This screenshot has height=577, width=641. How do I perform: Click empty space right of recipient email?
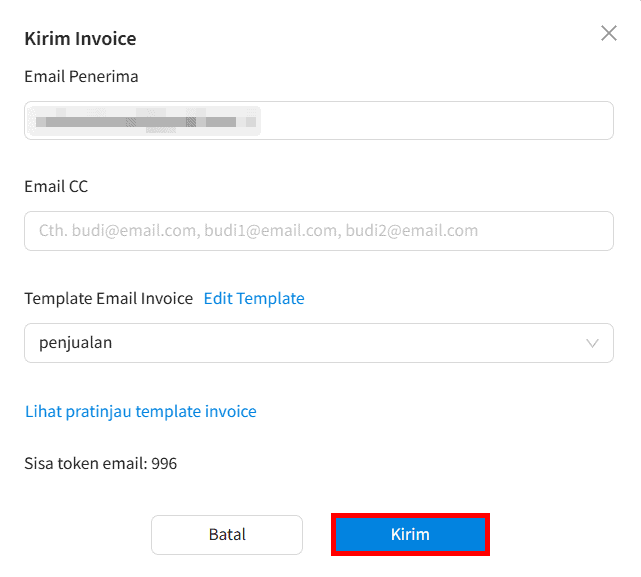pos(440,120)
